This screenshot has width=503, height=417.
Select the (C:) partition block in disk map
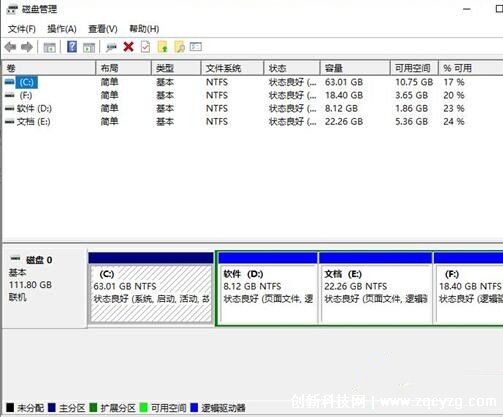[151, 288]
